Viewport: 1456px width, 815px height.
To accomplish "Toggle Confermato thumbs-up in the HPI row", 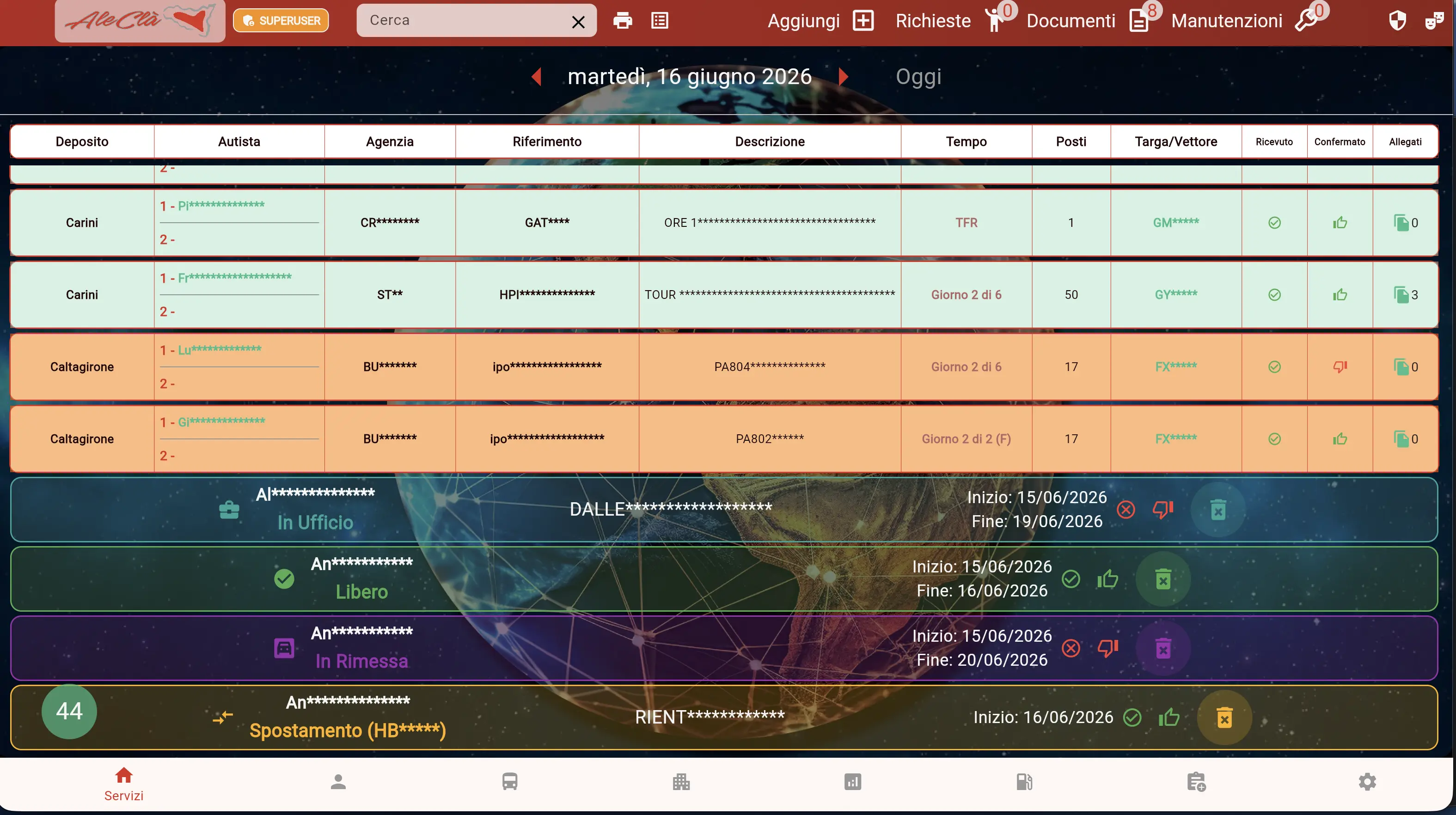I will [1340, 295].
